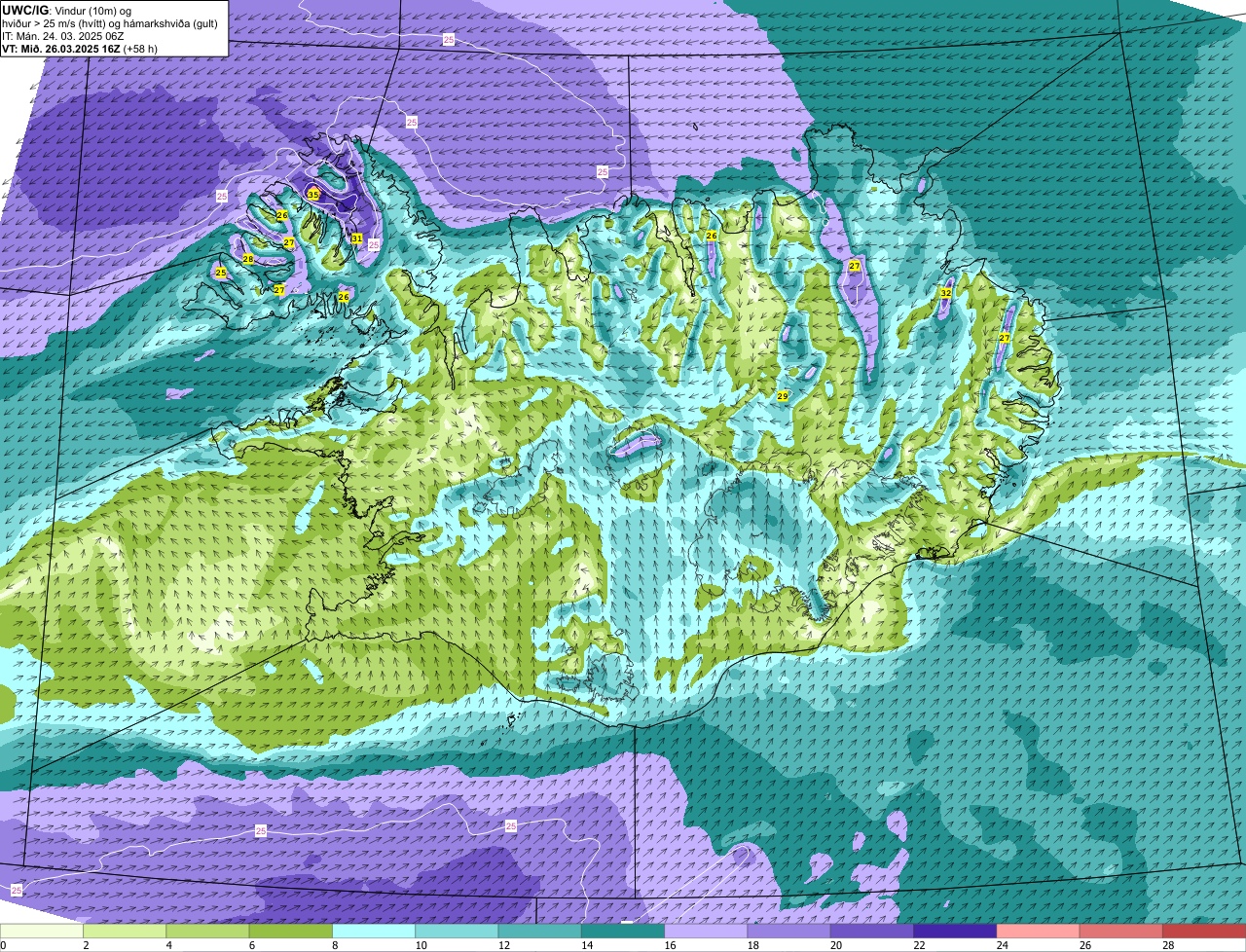Select the 8–10 m/s pale cyan legend swatch
The width and height of the screenshot is (1246, 952).
click(374, 931)
